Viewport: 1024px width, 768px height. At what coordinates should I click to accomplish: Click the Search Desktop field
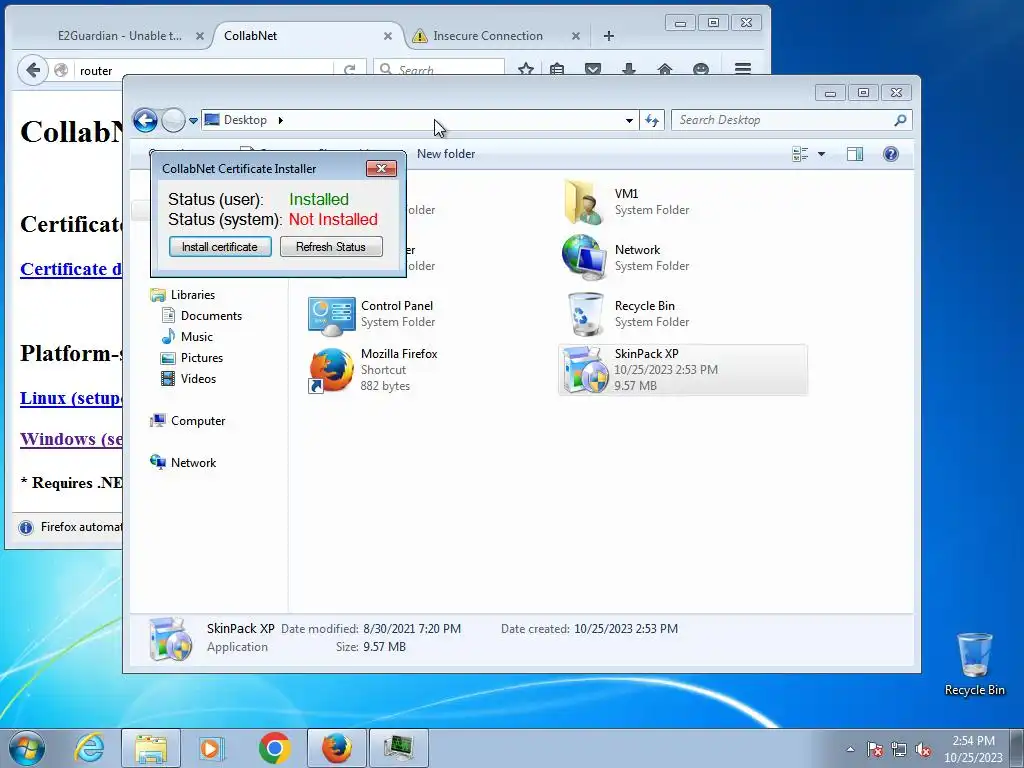click(784, 120)
